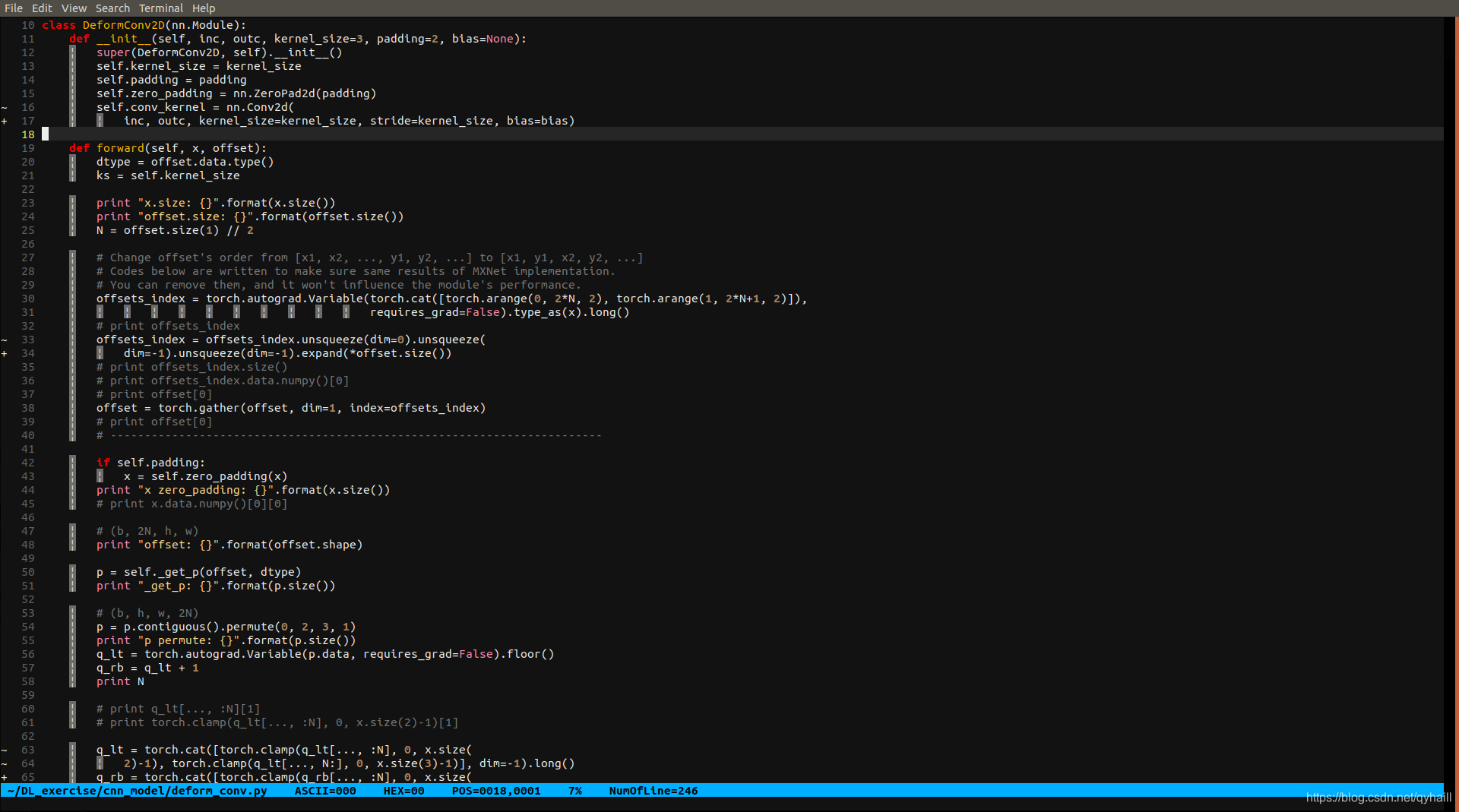Click the change marker tilde beside line 16
Screen dimensions: 1459x812
pyautogui.click(x=5, y=107)
